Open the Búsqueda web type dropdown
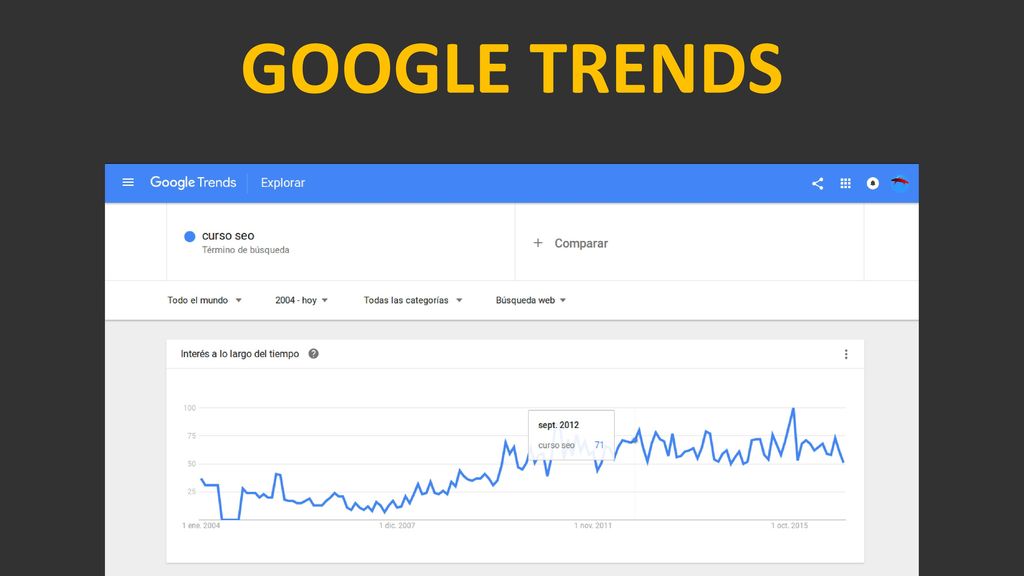The image size is (1024, 576). click(530, 300)
